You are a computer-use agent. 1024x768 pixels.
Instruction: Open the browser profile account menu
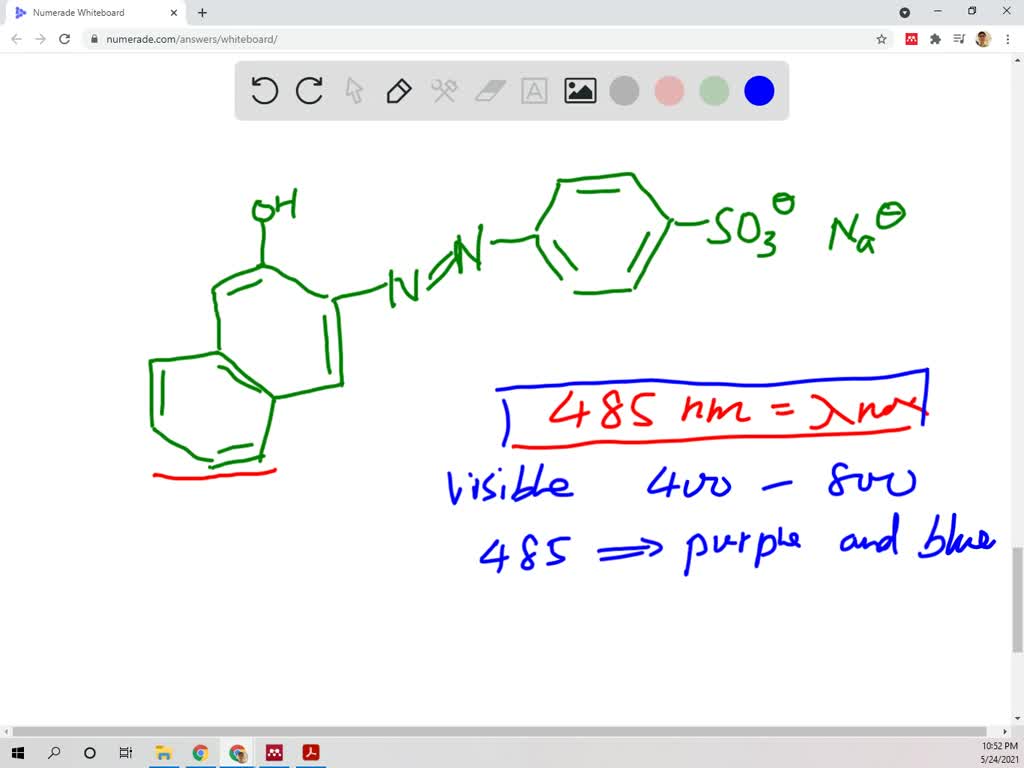click(981, 38)
